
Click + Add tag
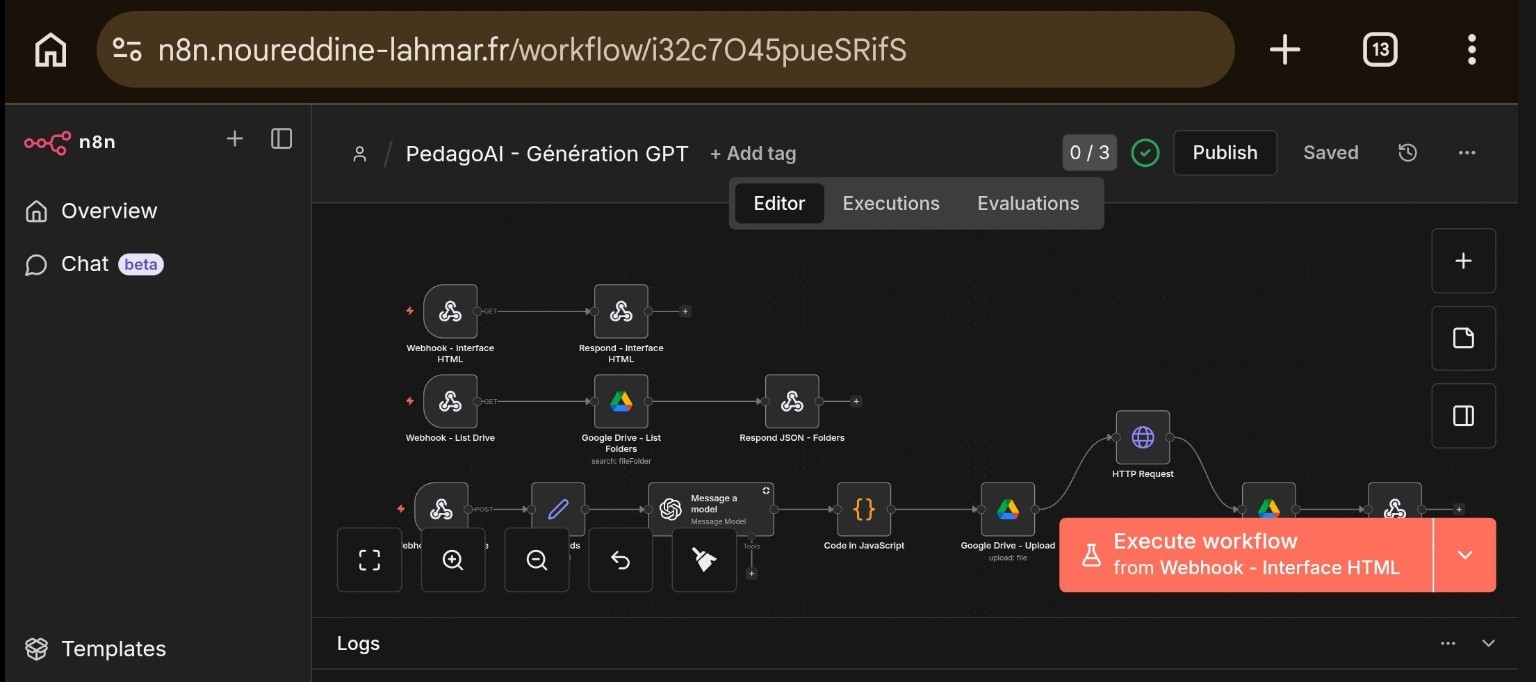point(753,154)
